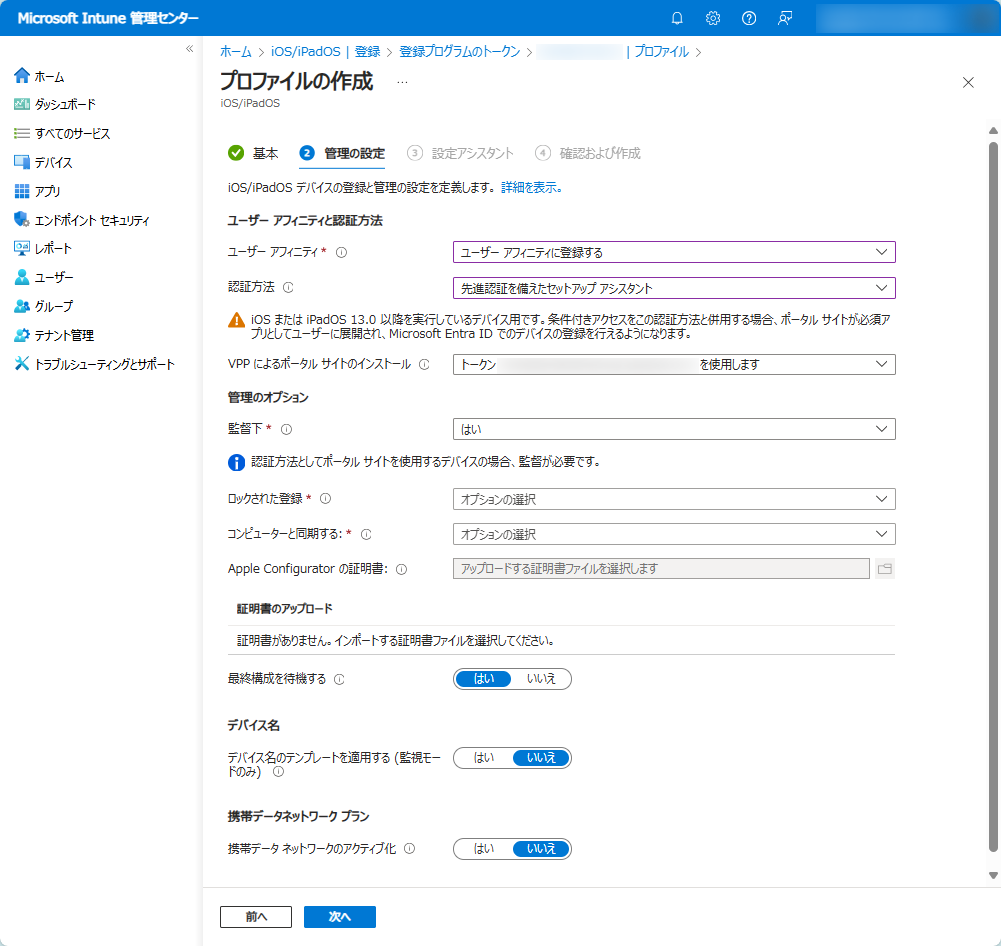
Task: Go to 登録プログラムのトークン breadcrumb
Action: (460, 52)
